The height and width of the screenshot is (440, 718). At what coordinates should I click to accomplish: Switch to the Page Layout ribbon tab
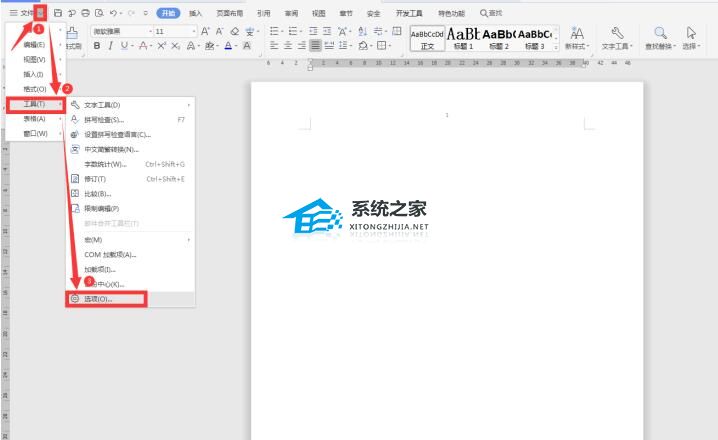point(229,13)
